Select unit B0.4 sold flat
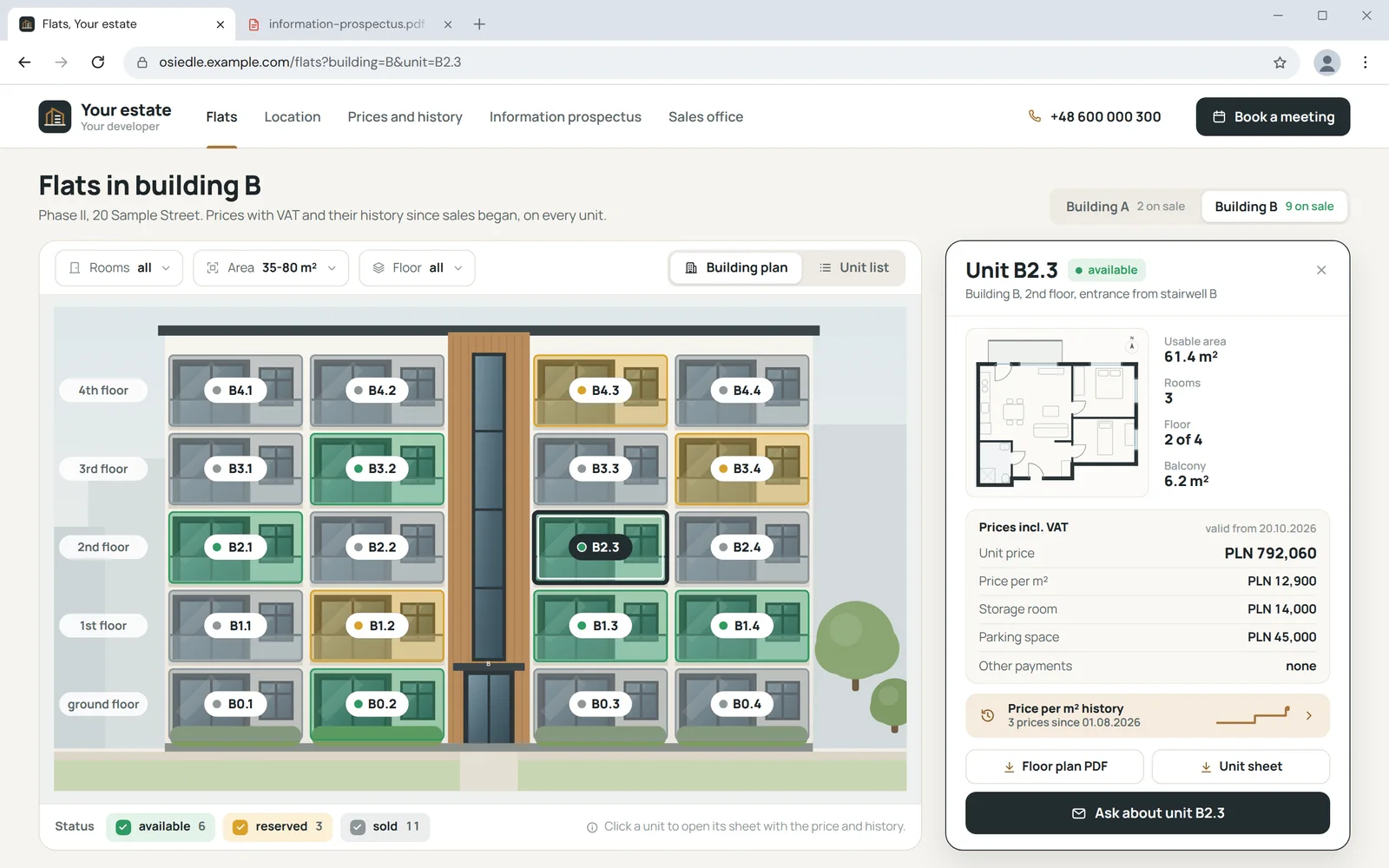 [x=741, y=704]
